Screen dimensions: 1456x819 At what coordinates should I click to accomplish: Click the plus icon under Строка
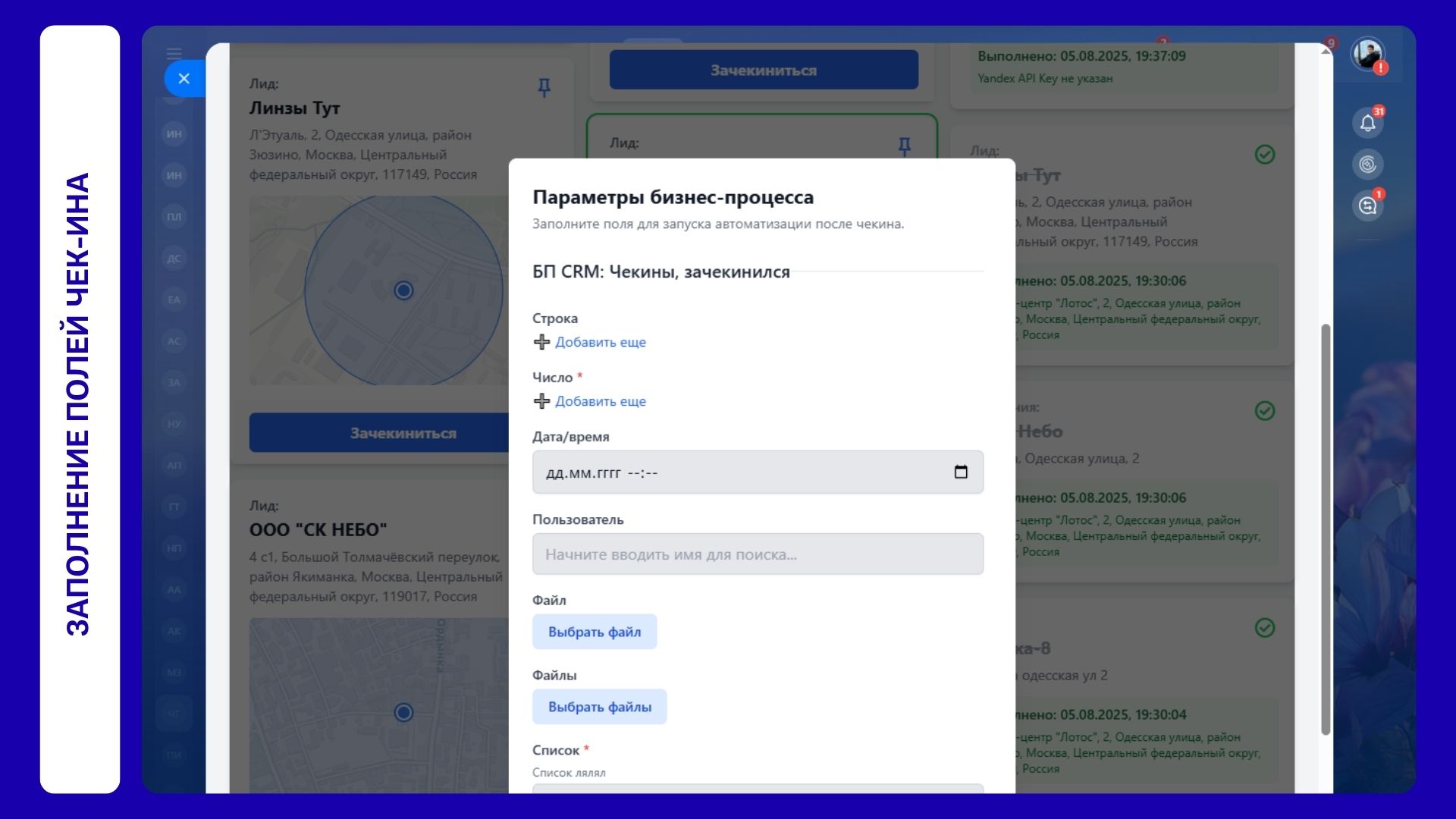coord(541,342)
